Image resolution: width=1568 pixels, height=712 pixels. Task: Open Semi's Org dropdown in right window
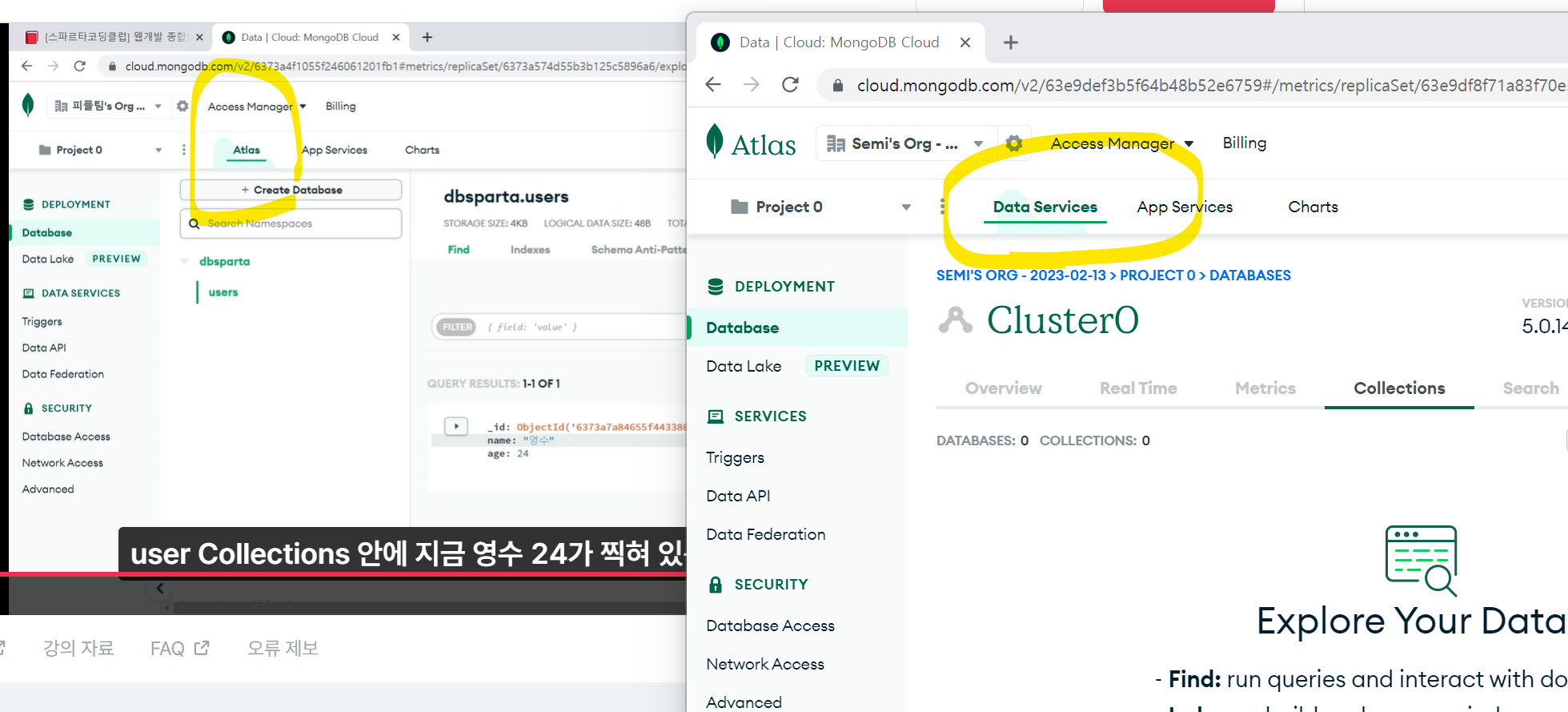coord(904,143)
